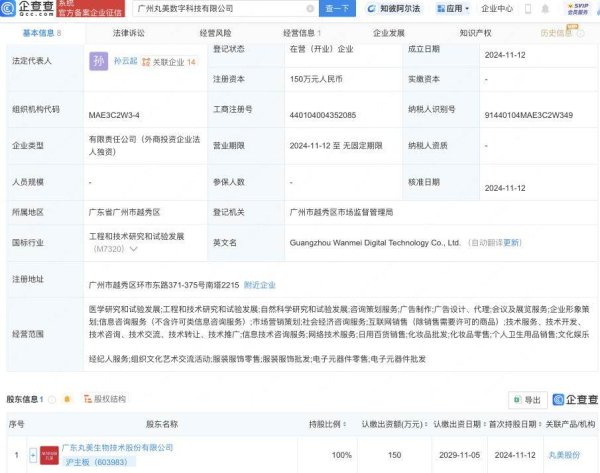Click the info icon beside 历史信息
This screenshot has height=473, width=600.
pyautogui.click(x=581, y=33)
